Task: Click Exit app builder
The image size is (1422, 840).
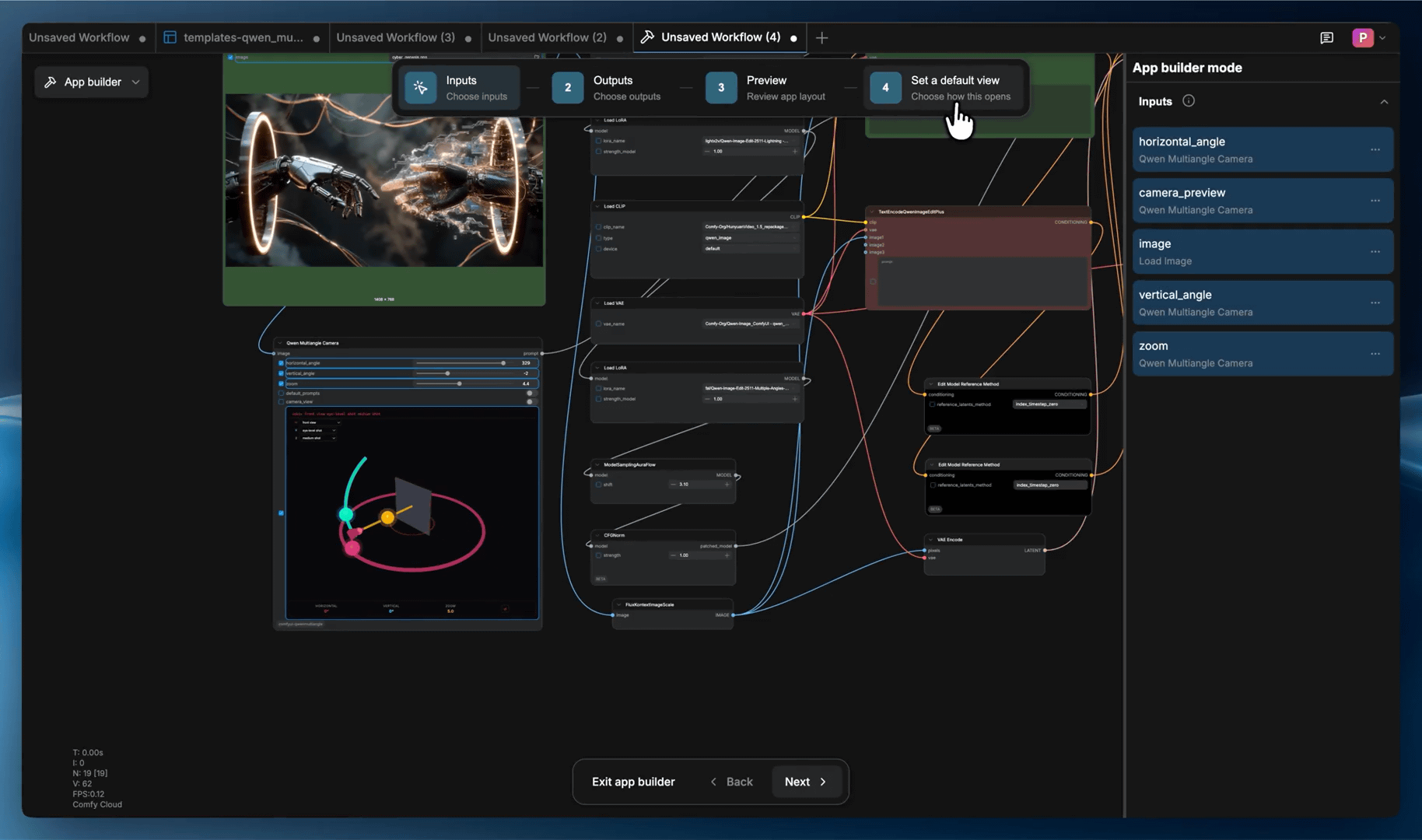Action: click(x=633, y=782)
